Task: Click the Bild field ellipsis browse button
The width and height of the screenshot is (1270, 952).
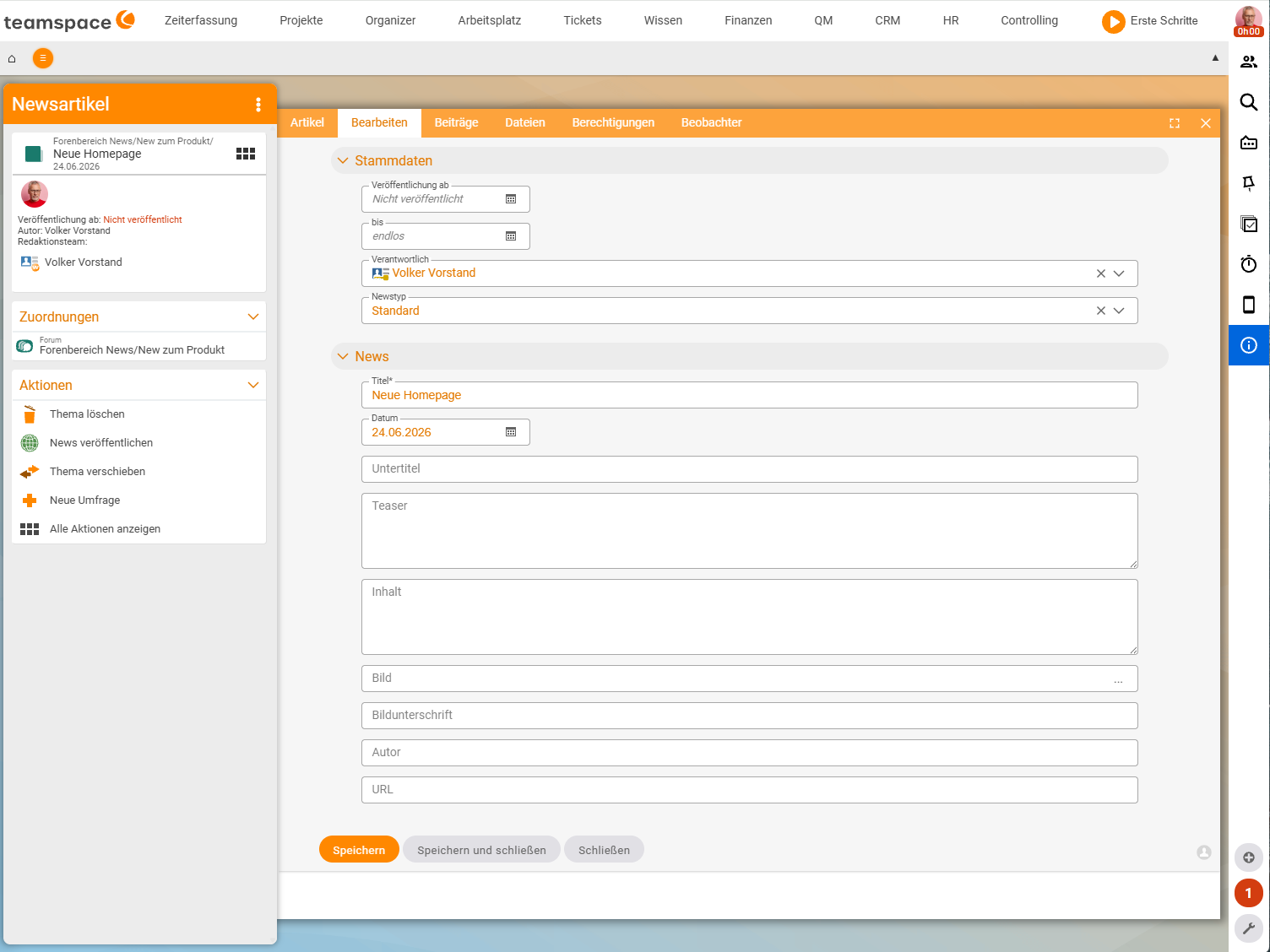Action: (1118, 679)
